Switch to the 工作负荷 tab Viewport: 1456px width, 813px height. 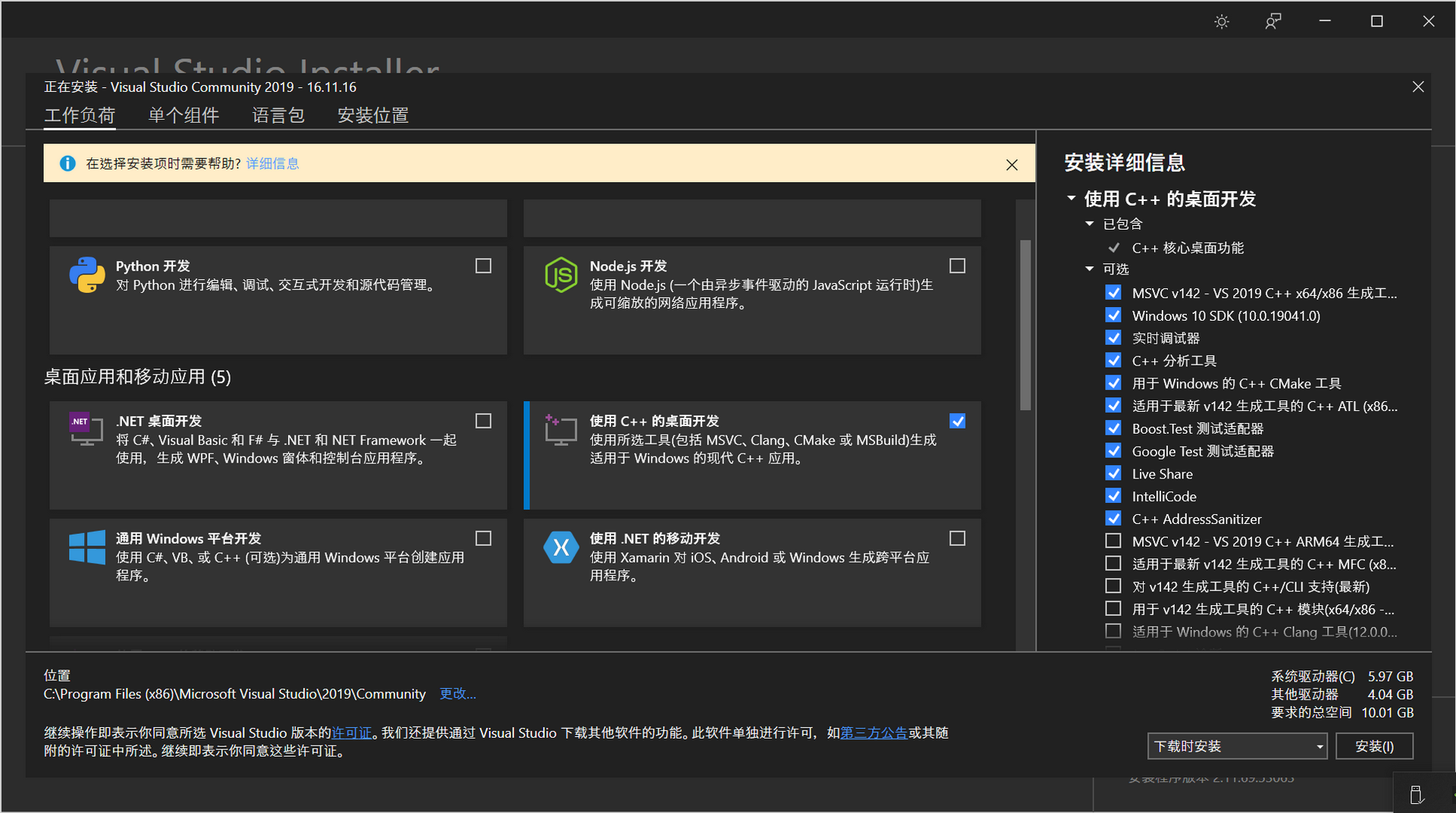coord(80,115)
